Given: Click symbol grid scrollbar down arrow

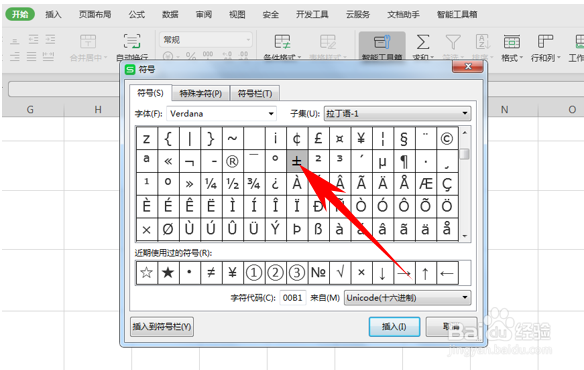Looking at the screenshot, I should tap(465, 236).
